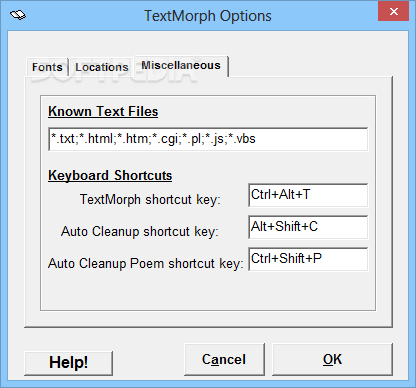Screen dimensions: 416x388
Task: Open the Locations tab
Action: (x=102, y=67)
